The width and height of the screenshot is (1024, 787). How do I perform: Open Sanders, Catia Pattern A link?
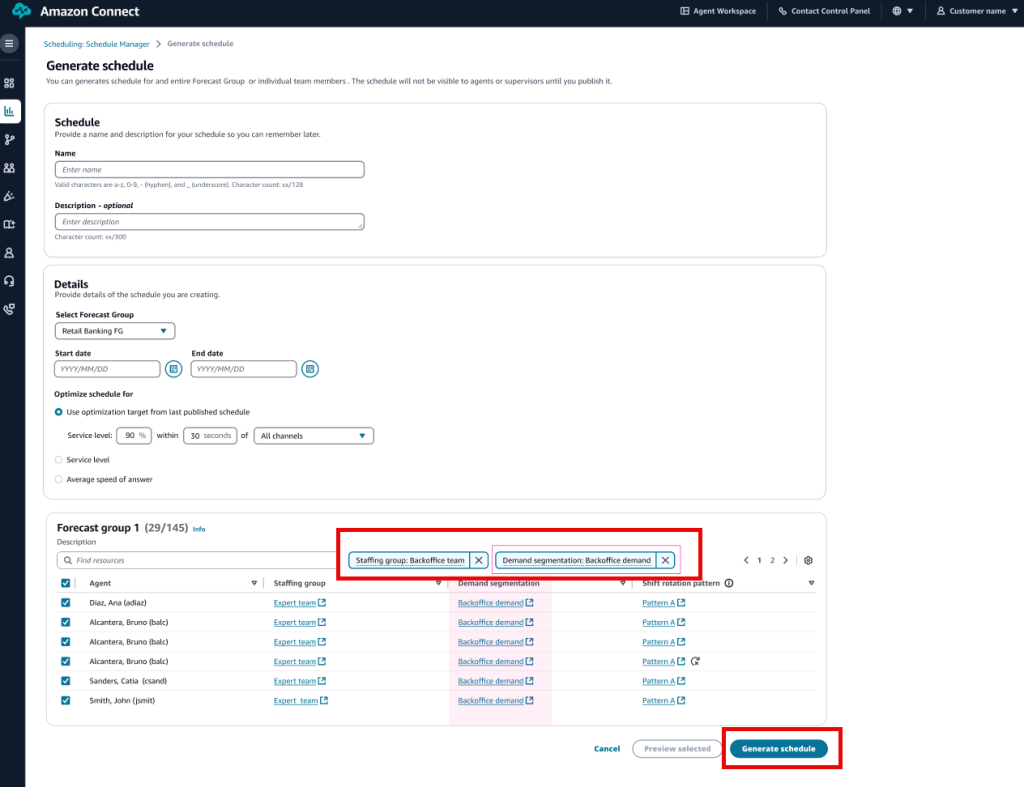tap(658, 681)
